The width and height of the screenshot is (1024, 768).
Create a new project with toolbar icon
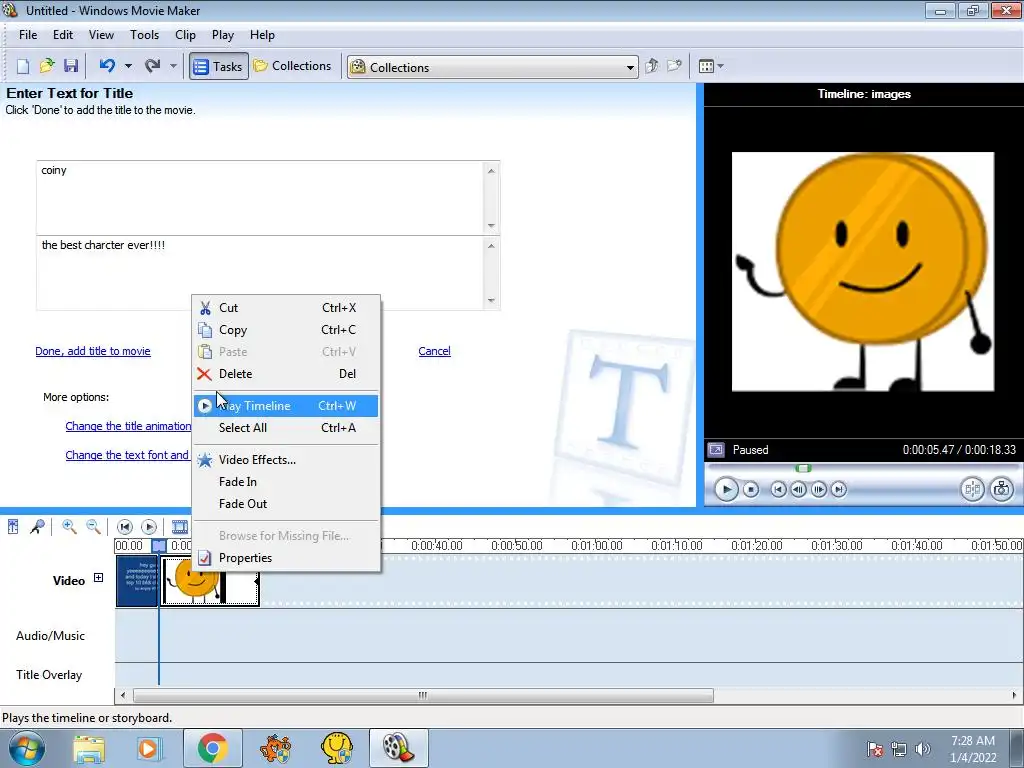point(23,66)
